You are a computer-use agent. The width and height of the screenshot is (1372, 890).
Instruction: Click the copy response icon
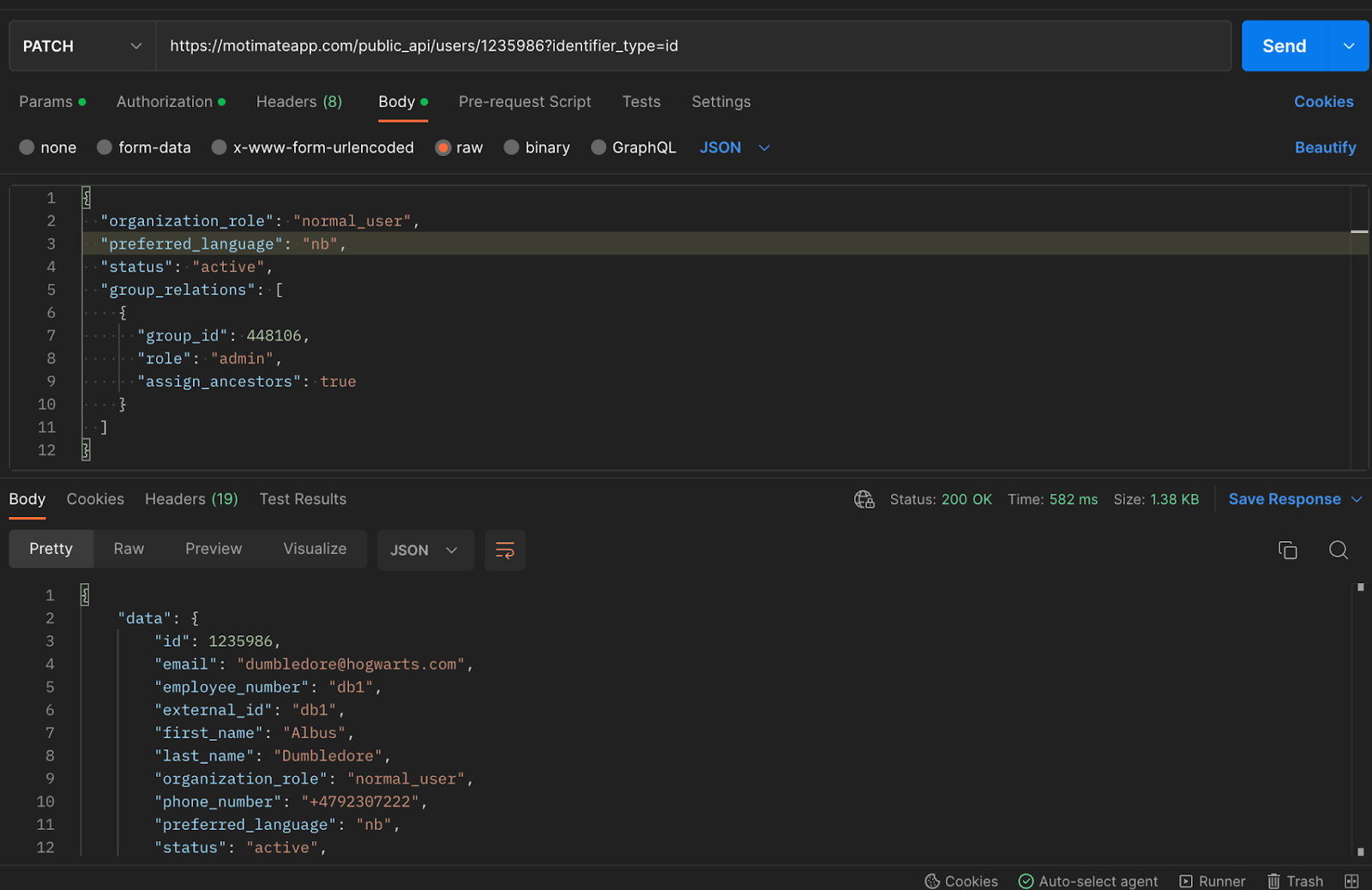[x=1287, y=550]
